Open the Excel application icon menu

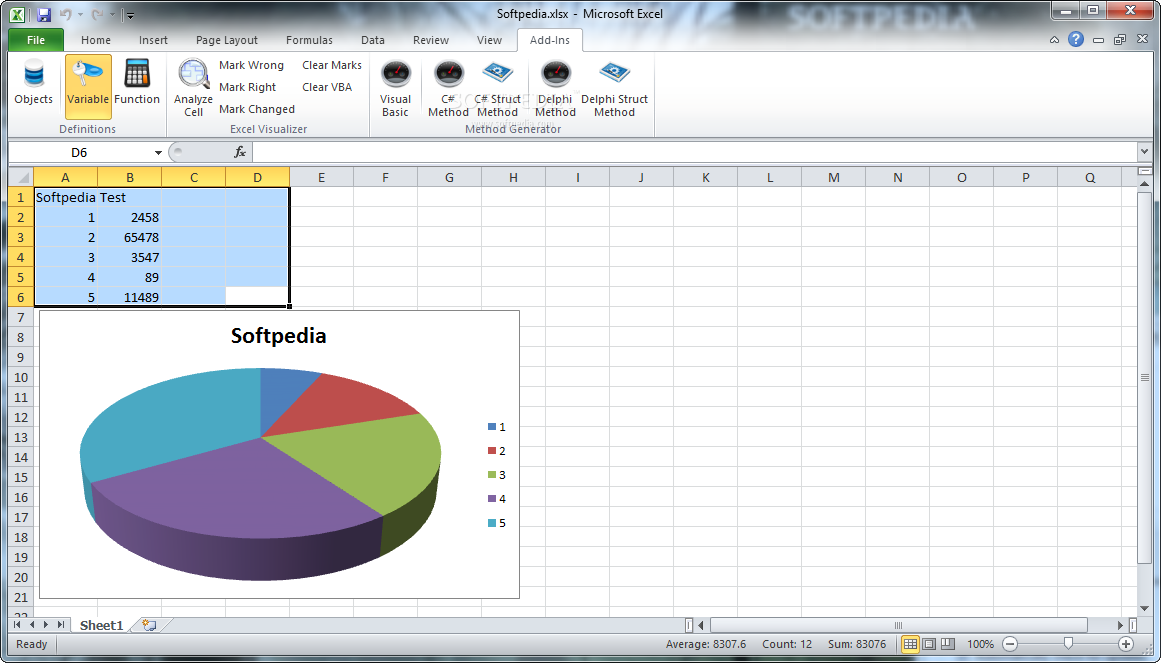(18, 14)
